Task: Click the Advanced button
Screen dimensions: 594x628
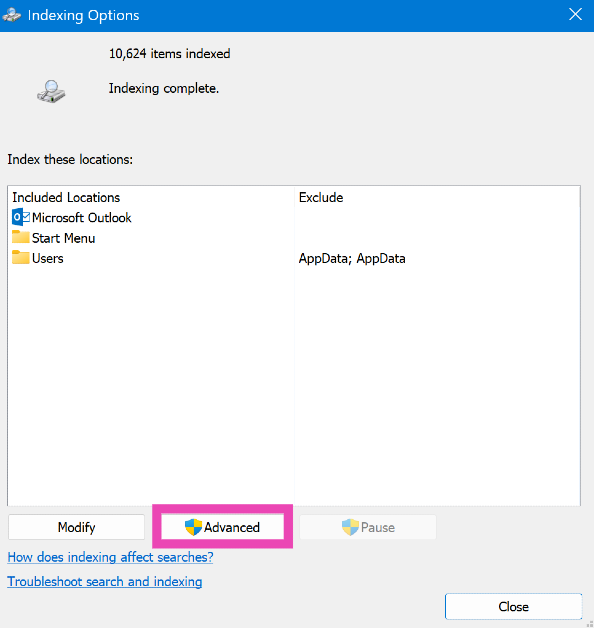Action: [222, 527]
